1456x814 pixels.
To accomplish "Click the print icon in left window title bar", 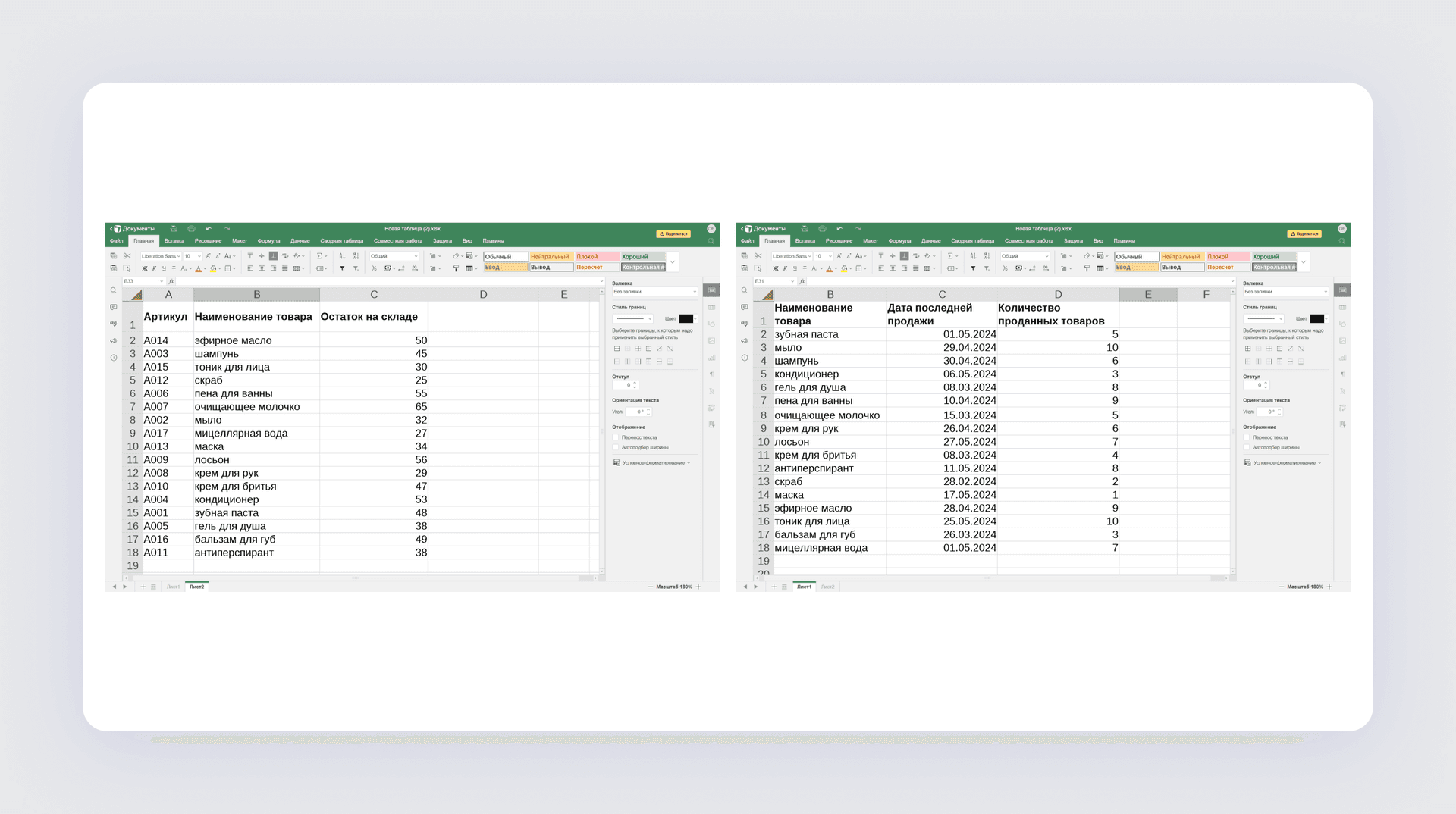I will [x=191, y=228].
